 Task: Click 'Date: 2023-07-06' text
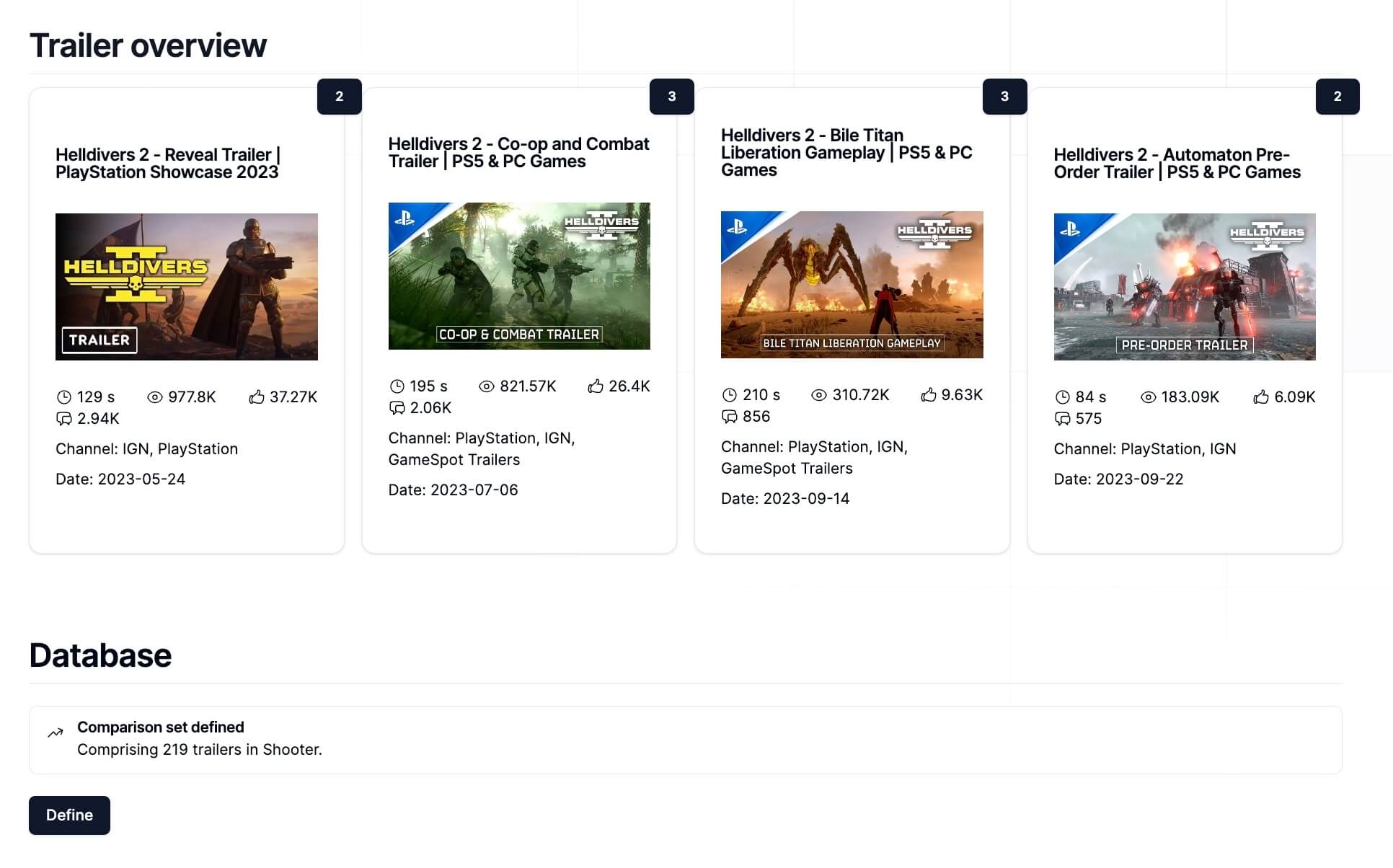pos(453,490)
